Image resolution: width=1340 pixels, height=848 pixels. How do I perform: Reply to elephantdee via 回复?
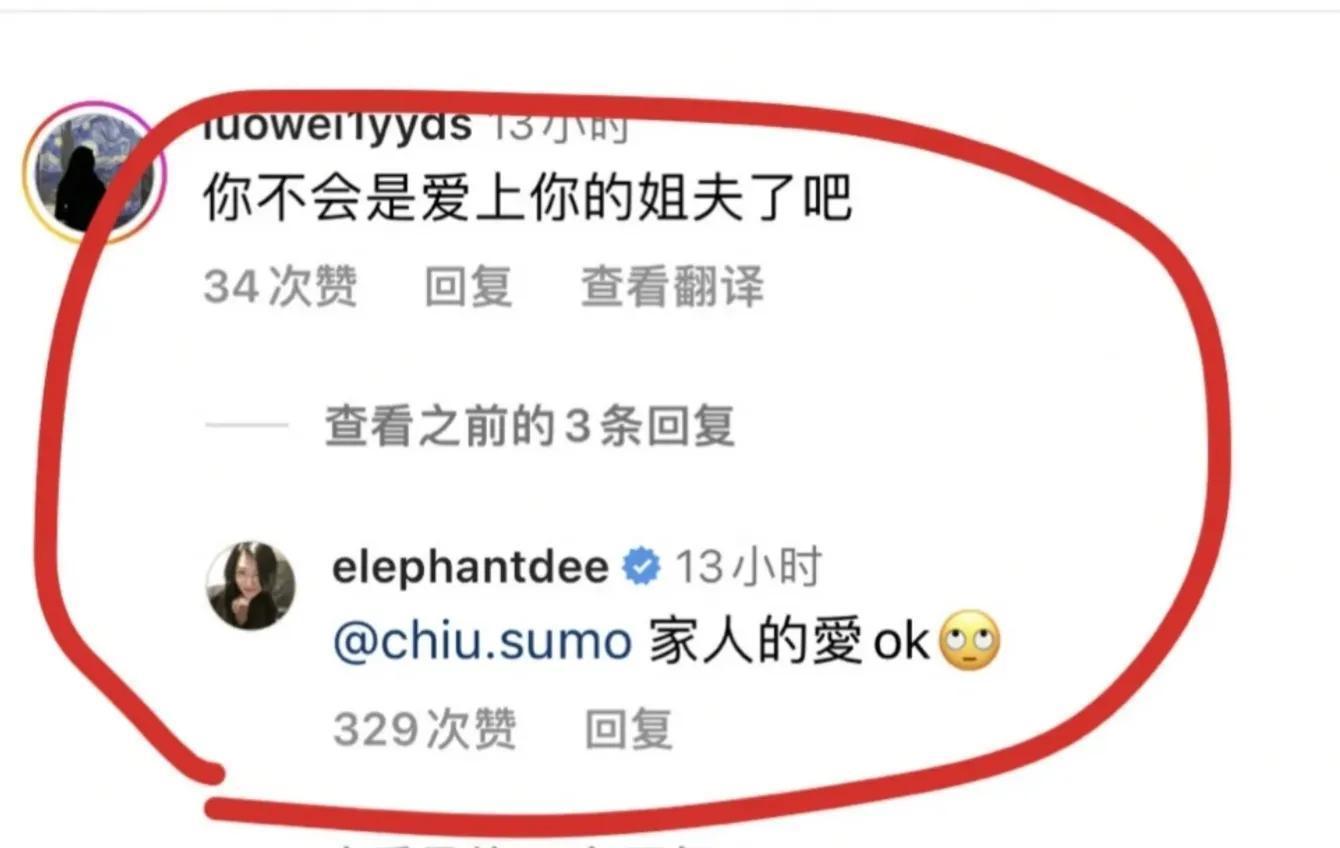point(628,728)
